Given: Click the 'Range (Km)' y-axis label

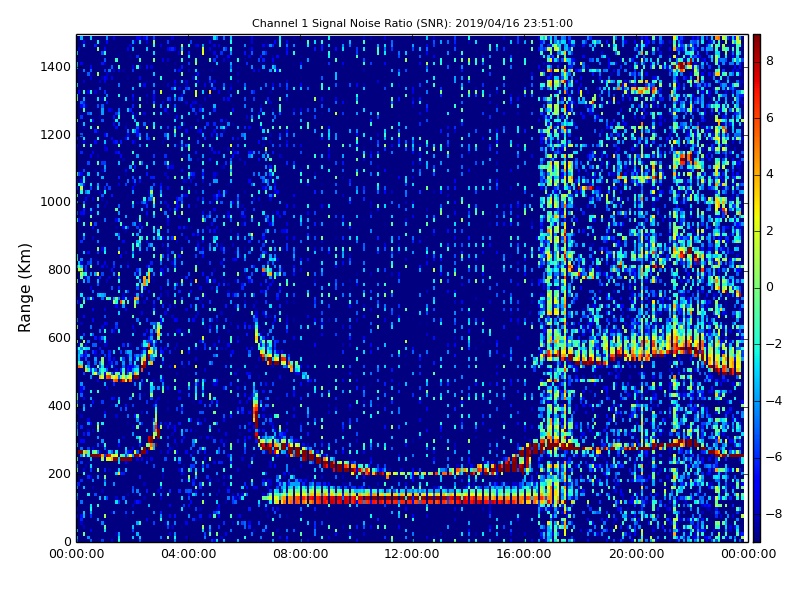Looking at the screenshot, I should coord(24,288).
